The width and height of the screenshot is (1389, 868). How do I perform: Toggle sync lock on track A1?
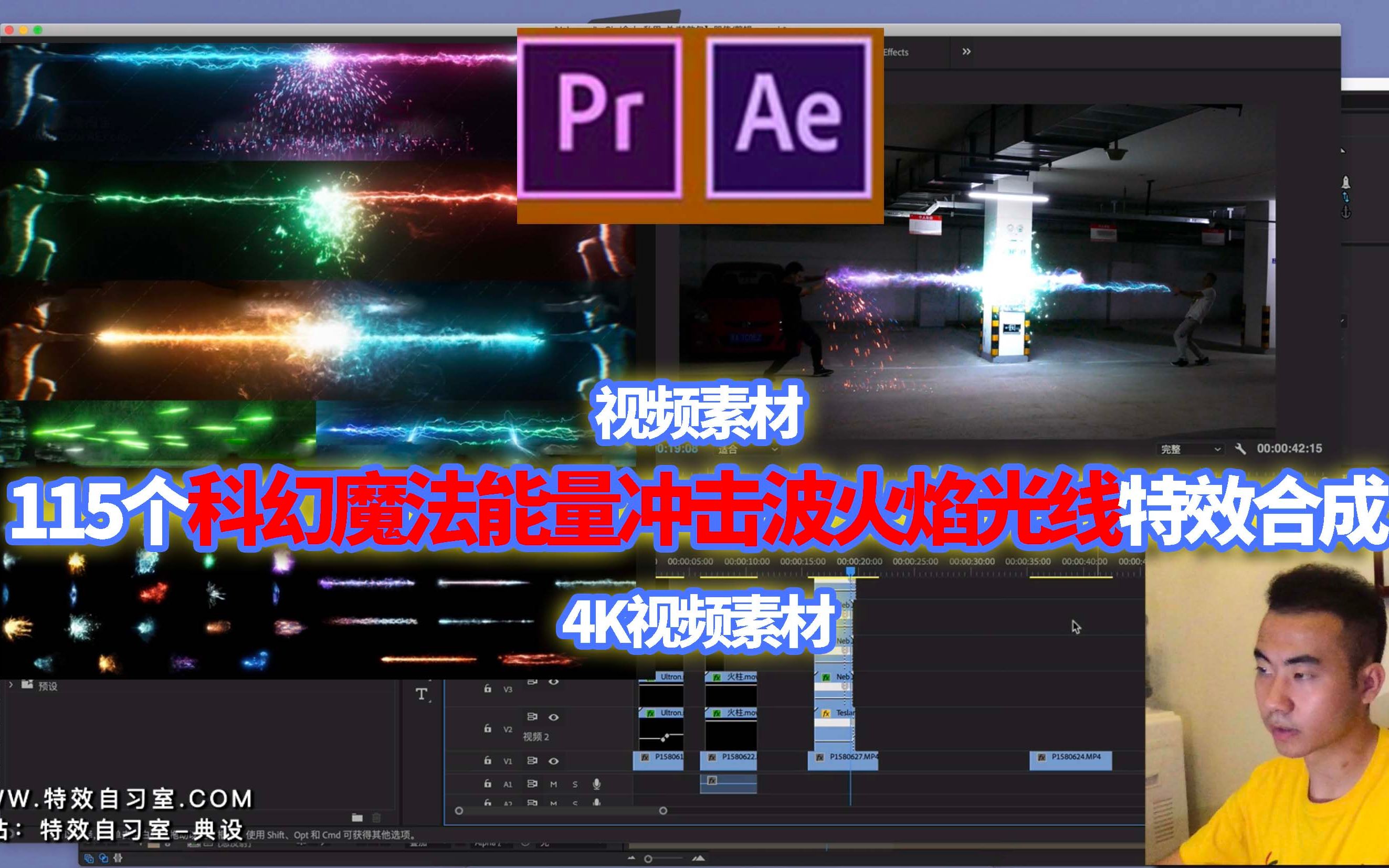point(532,784)
